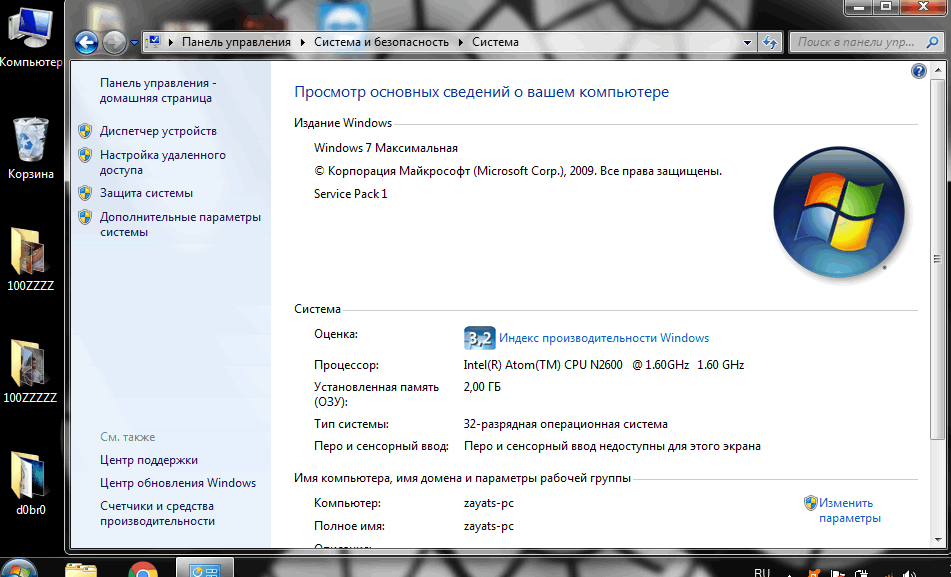
Task: Open the Корзина recycle bin icon
Action: point(30,149)
